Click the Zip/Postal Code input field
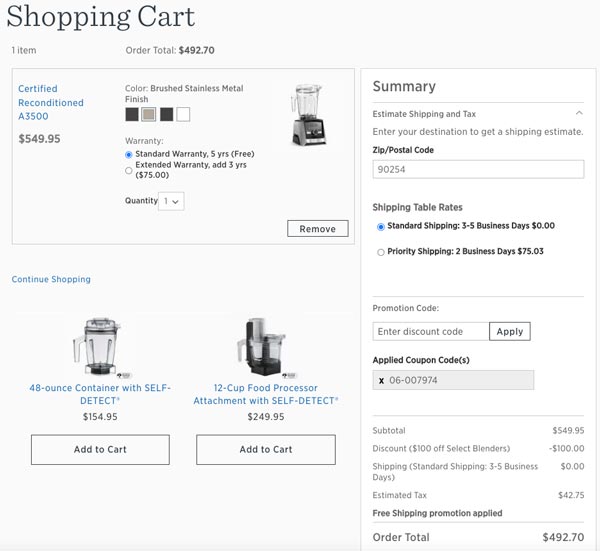 (478, 169)
